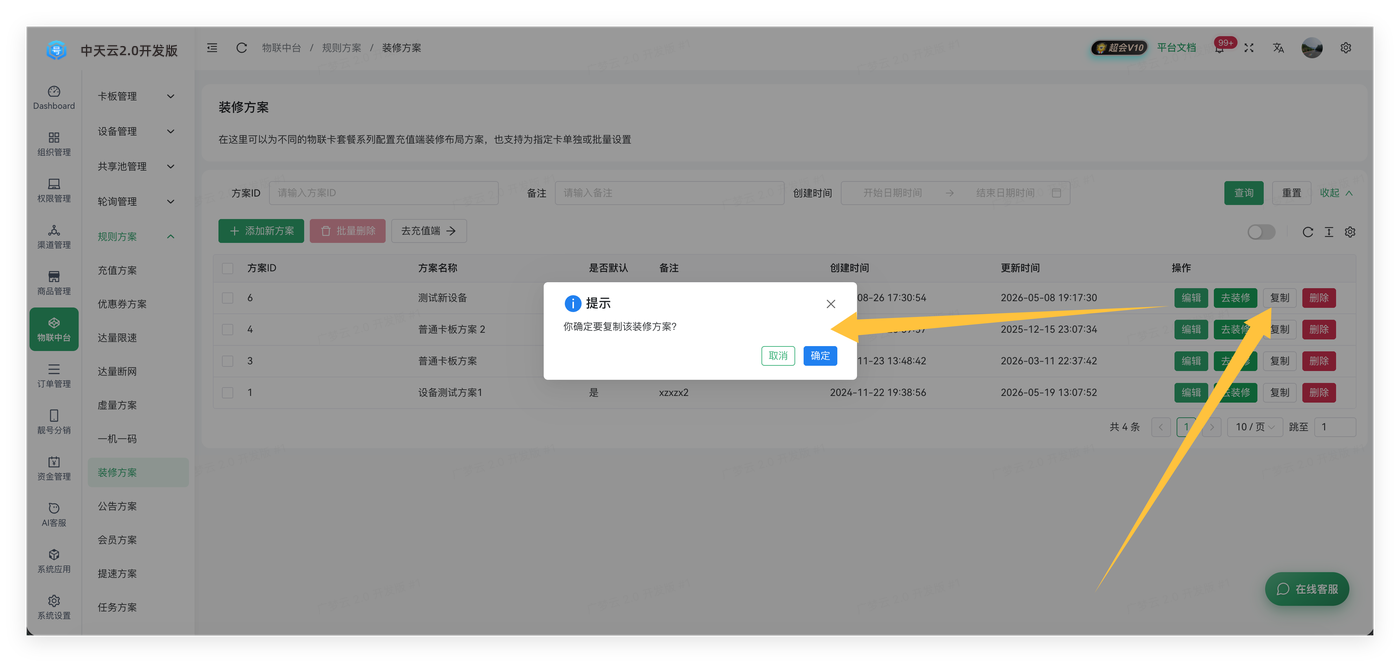Check the row checkbox for 方案ID 1
1400x662 pixels.
[227, 392]
